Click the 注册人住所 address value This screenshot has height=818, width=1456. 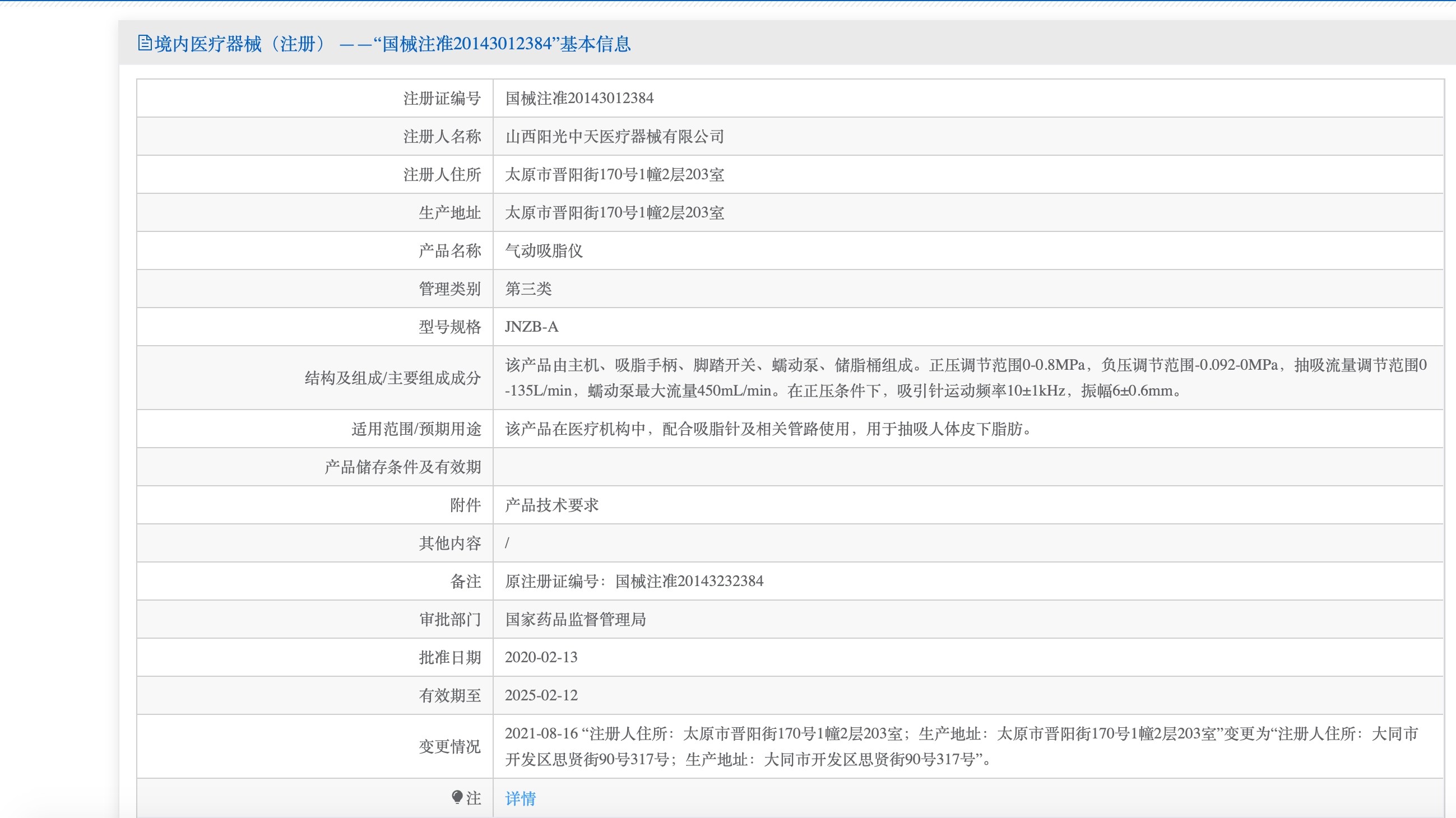(x=614, y=175)
